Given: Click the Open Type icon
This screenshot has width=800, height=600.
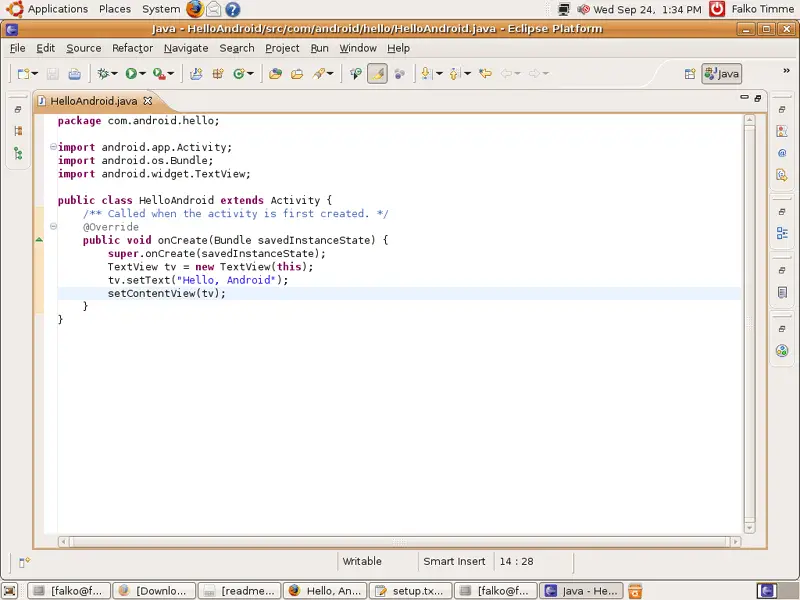Looking at the screenshot, I should pyautogui.click(x=276, y=74).
